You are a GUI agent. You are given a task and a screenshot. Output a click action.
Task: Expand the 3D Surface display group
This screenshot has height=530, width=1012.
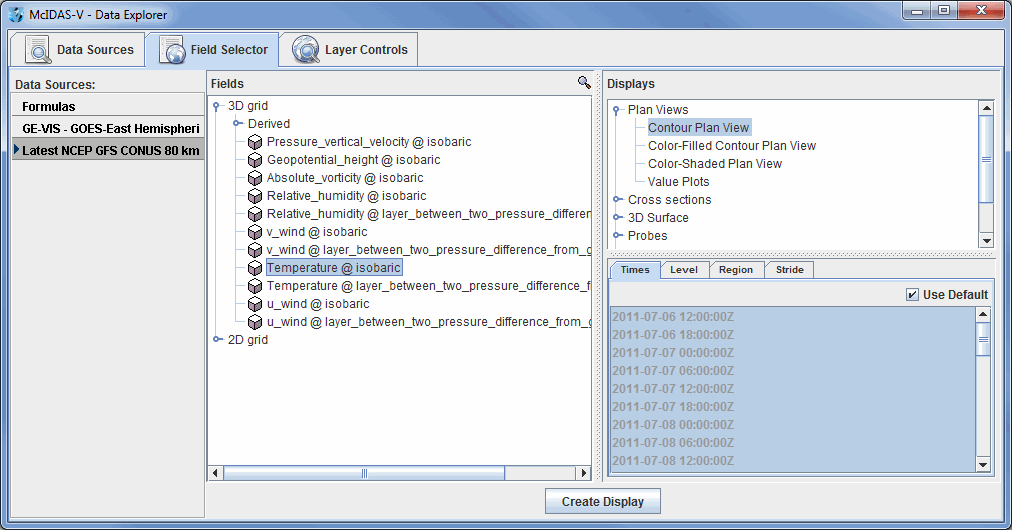pyautogui.click(x=617, y=218)
